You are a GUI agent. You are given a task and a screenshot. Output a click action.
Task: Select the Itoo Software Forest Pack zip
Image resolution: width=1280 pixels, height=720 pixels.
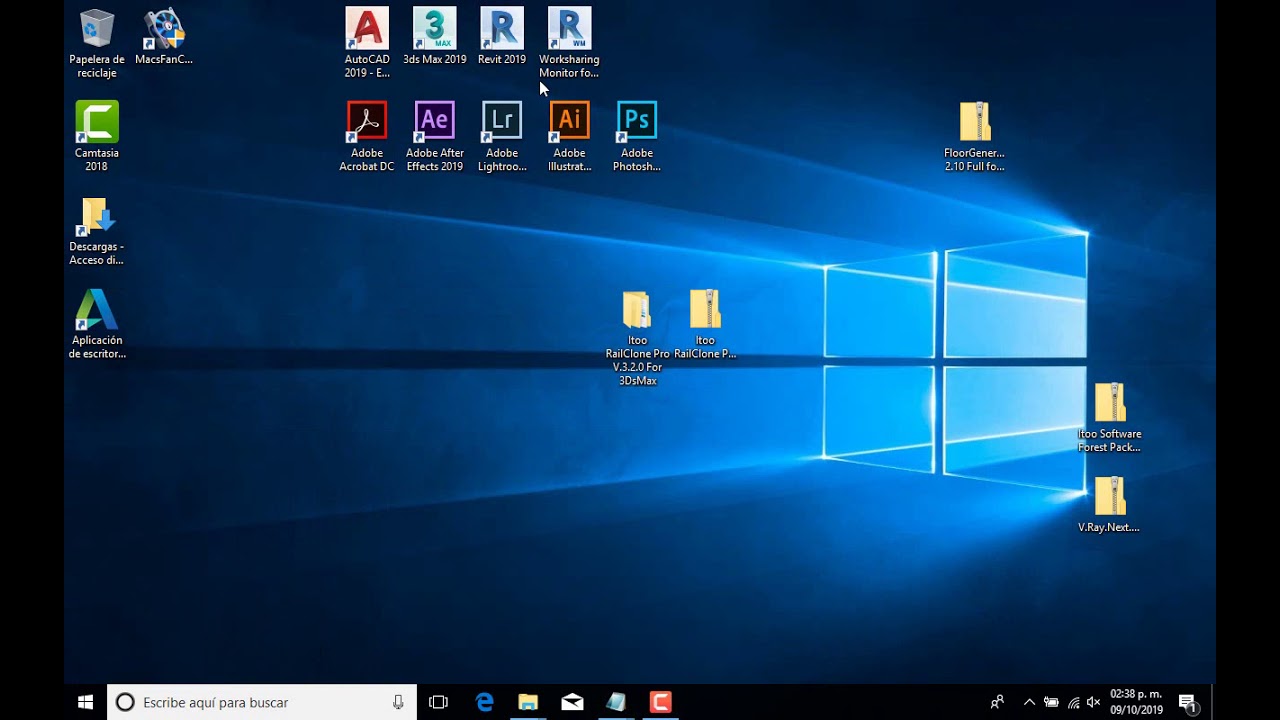tap(1109, 418)
